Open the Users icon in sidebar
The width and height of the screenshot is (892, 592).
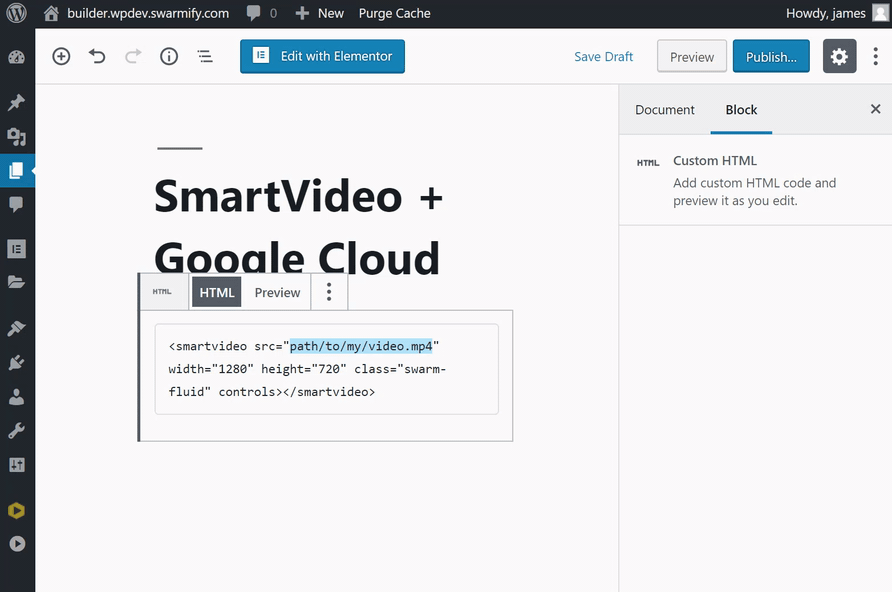[x=16, y=396]
